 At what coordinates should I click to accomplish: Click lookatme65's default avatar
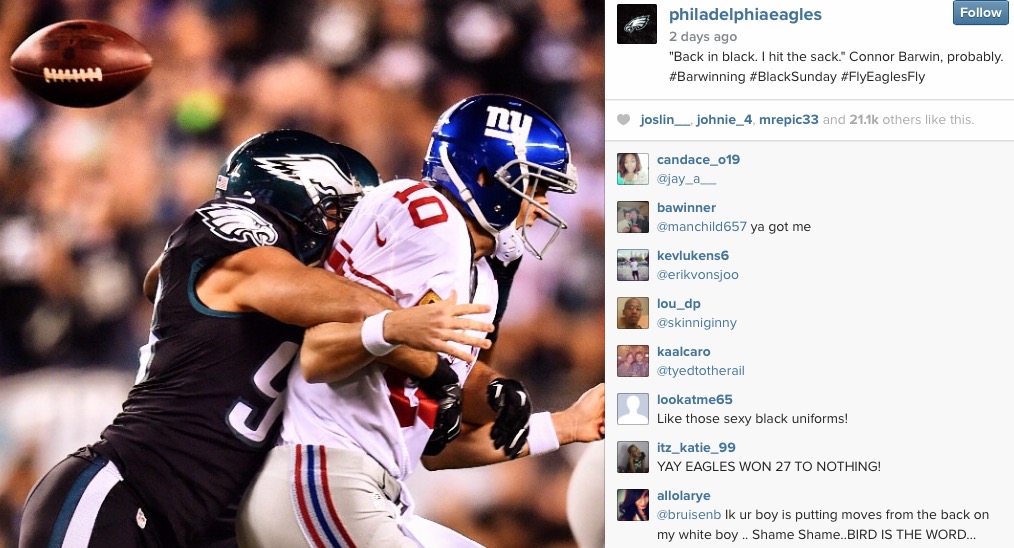pos(632,409)
